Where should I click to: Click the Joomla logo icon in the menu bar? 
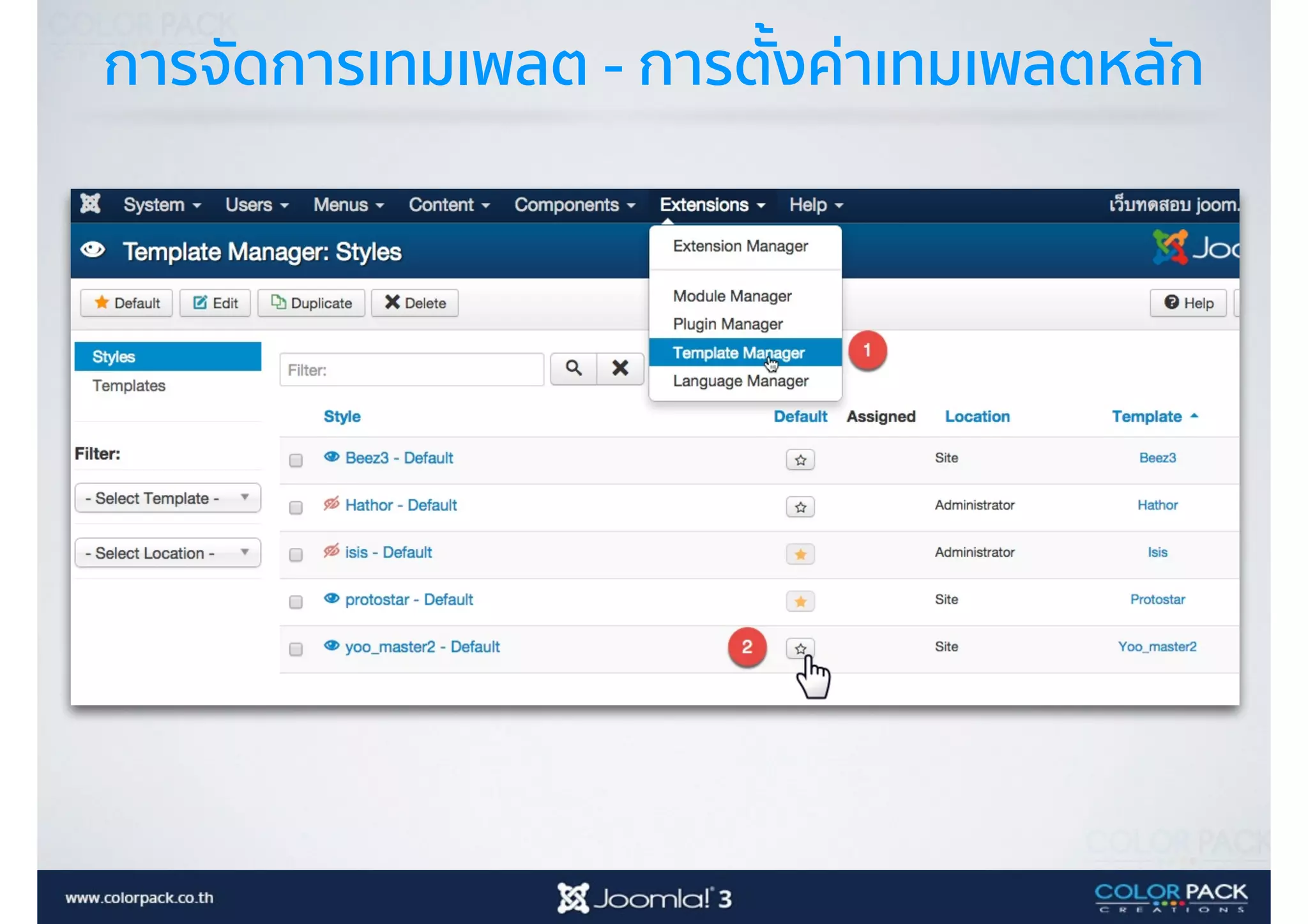(91, 204)
